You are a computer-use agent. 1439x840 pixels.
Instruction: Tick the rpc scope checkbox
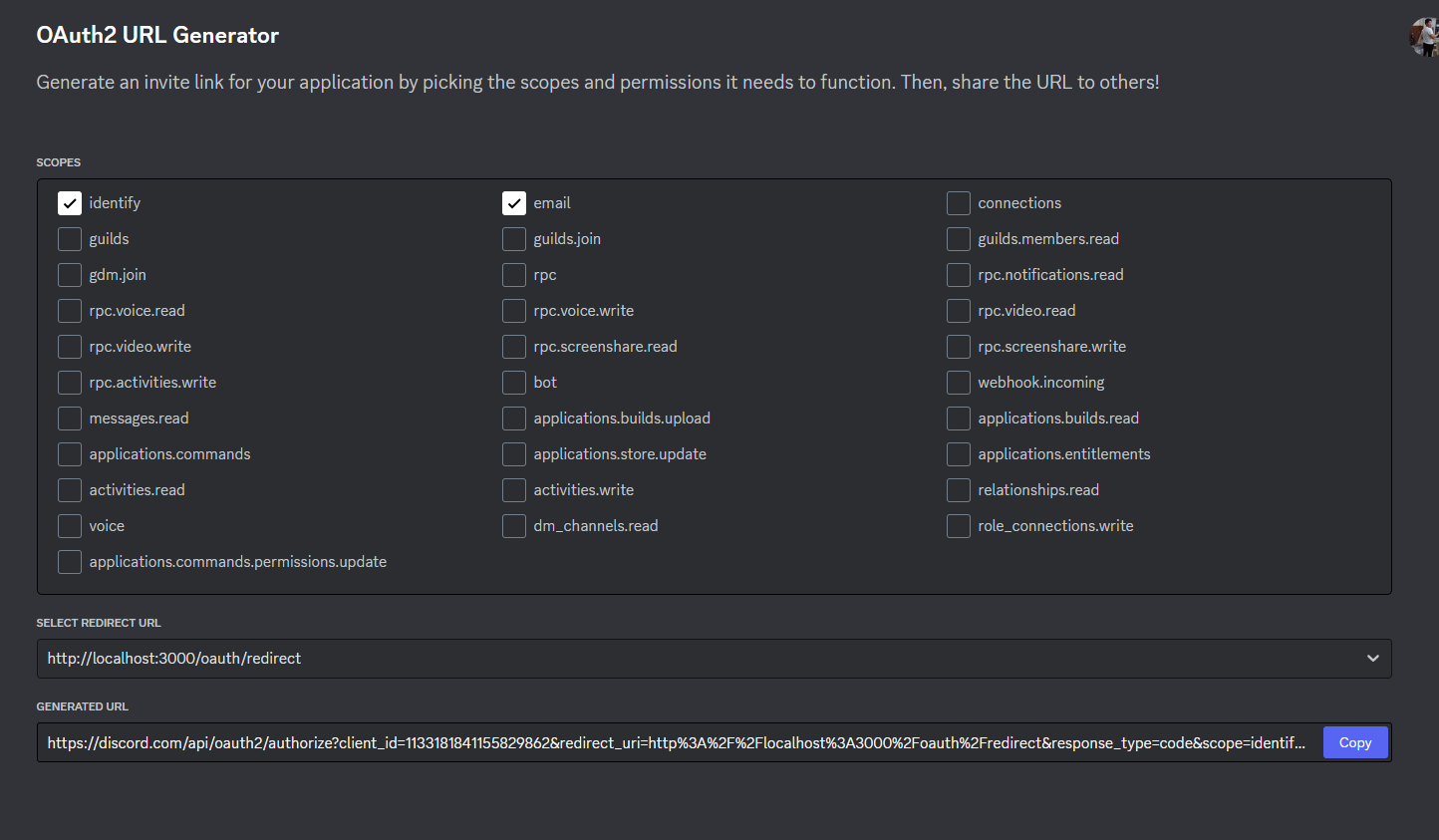click(514, 275)
